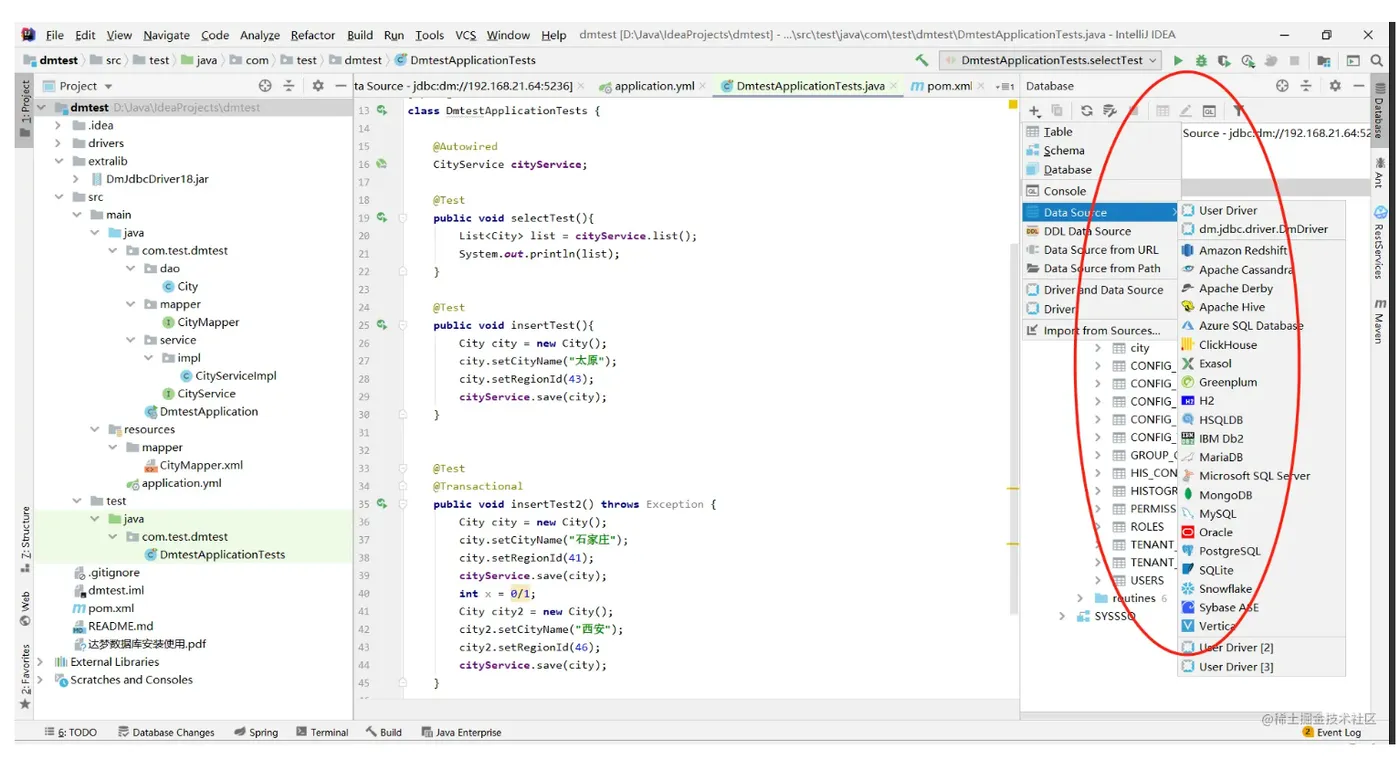Collapse the extralib folder
This screenshot has height=770, width=1400.
coord(60,161)
